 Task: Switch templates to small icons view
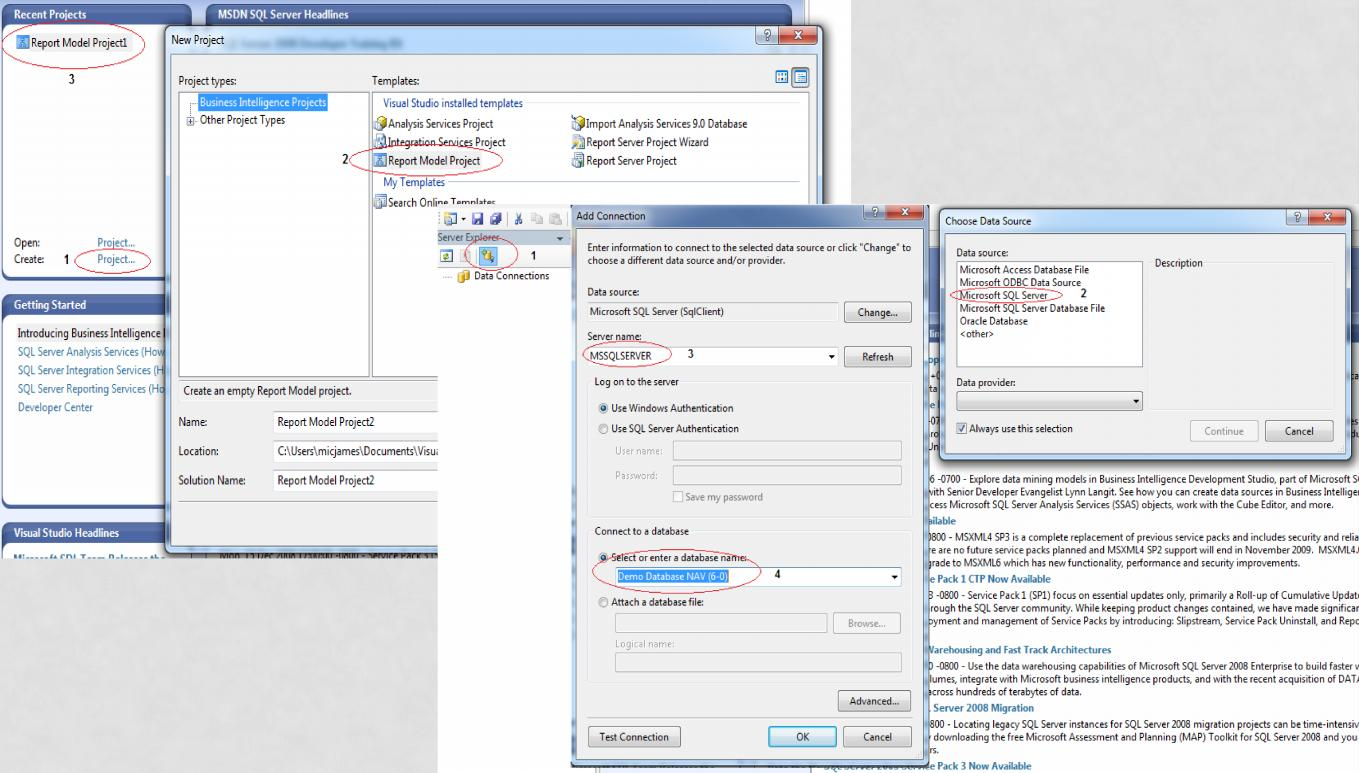point(800,78)
